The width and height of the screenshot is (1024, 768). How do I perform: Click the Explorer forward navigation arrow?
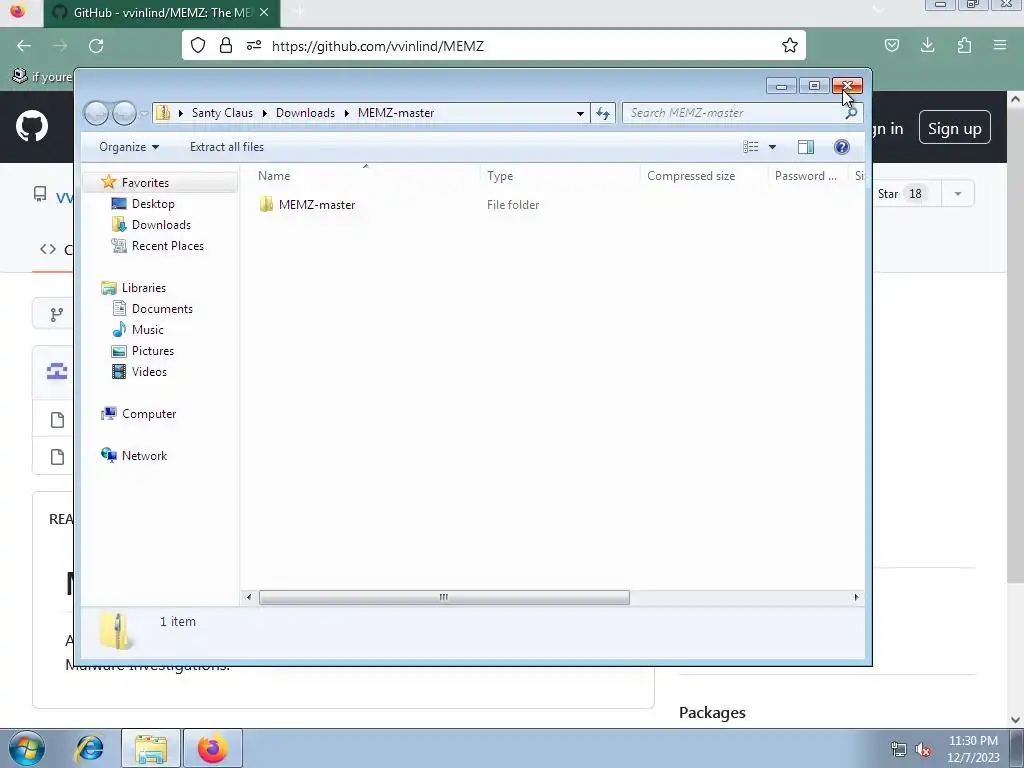click(124, 113)
